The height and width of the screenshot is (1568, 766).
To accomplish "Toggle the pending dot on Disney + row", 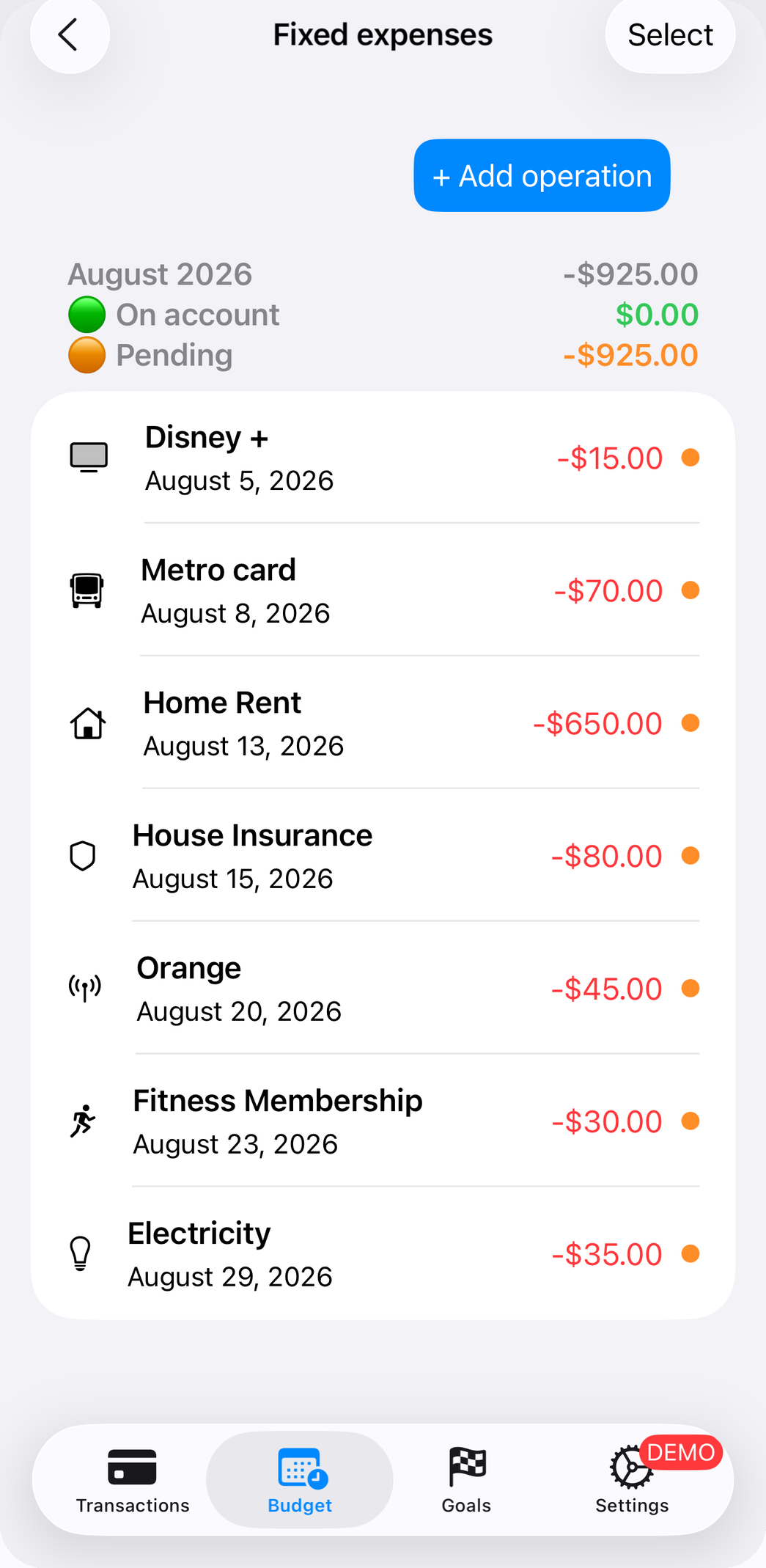I will pos(690,458).
